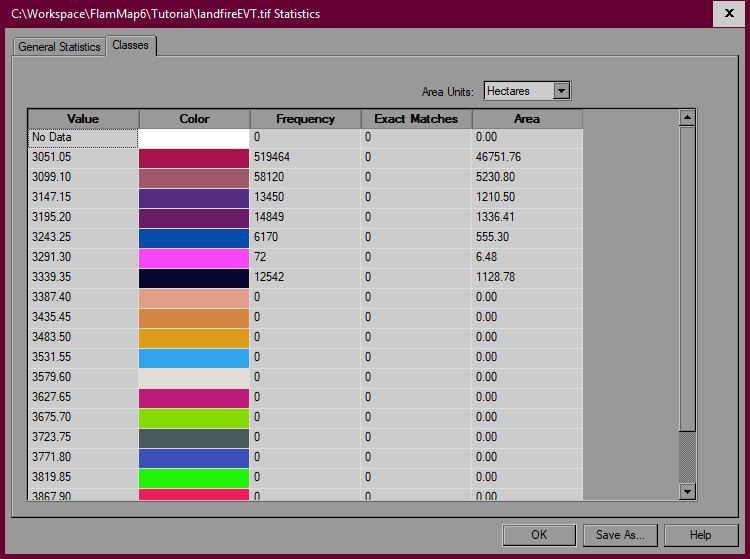Pick the pink swatch for 3627.65
The image size is (750, 559).
pos(194,398)
